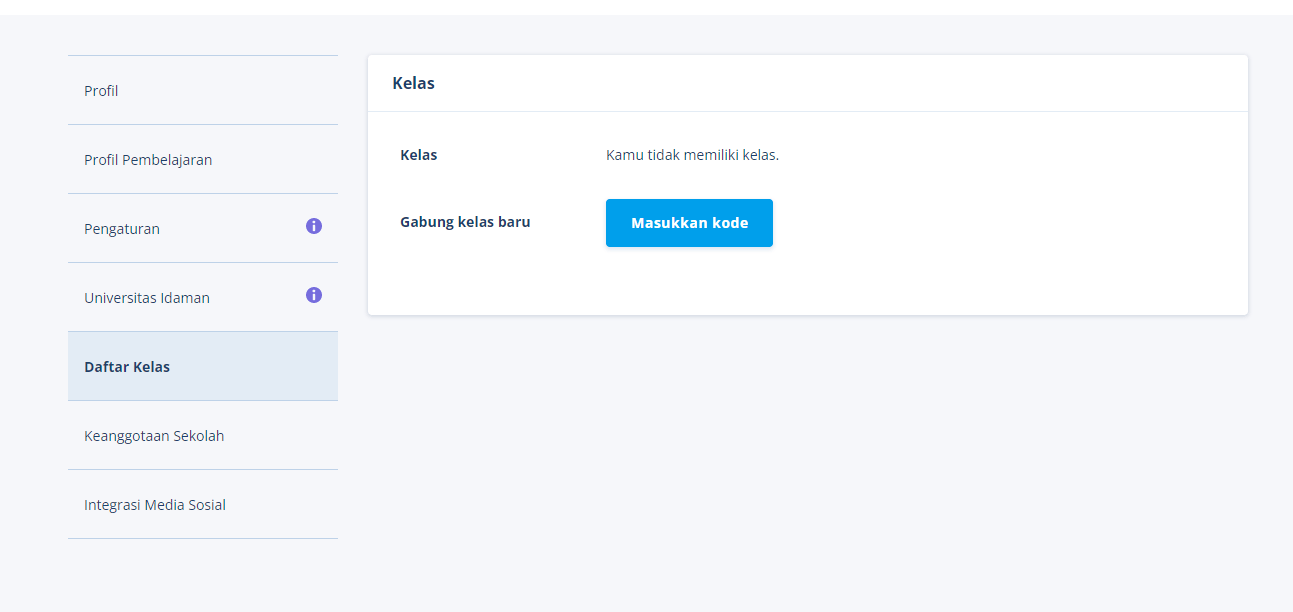The width and height of the screenshot is (1293, 612).
Task: Click the Gabung kelas baru label
Action: (465, 222)
